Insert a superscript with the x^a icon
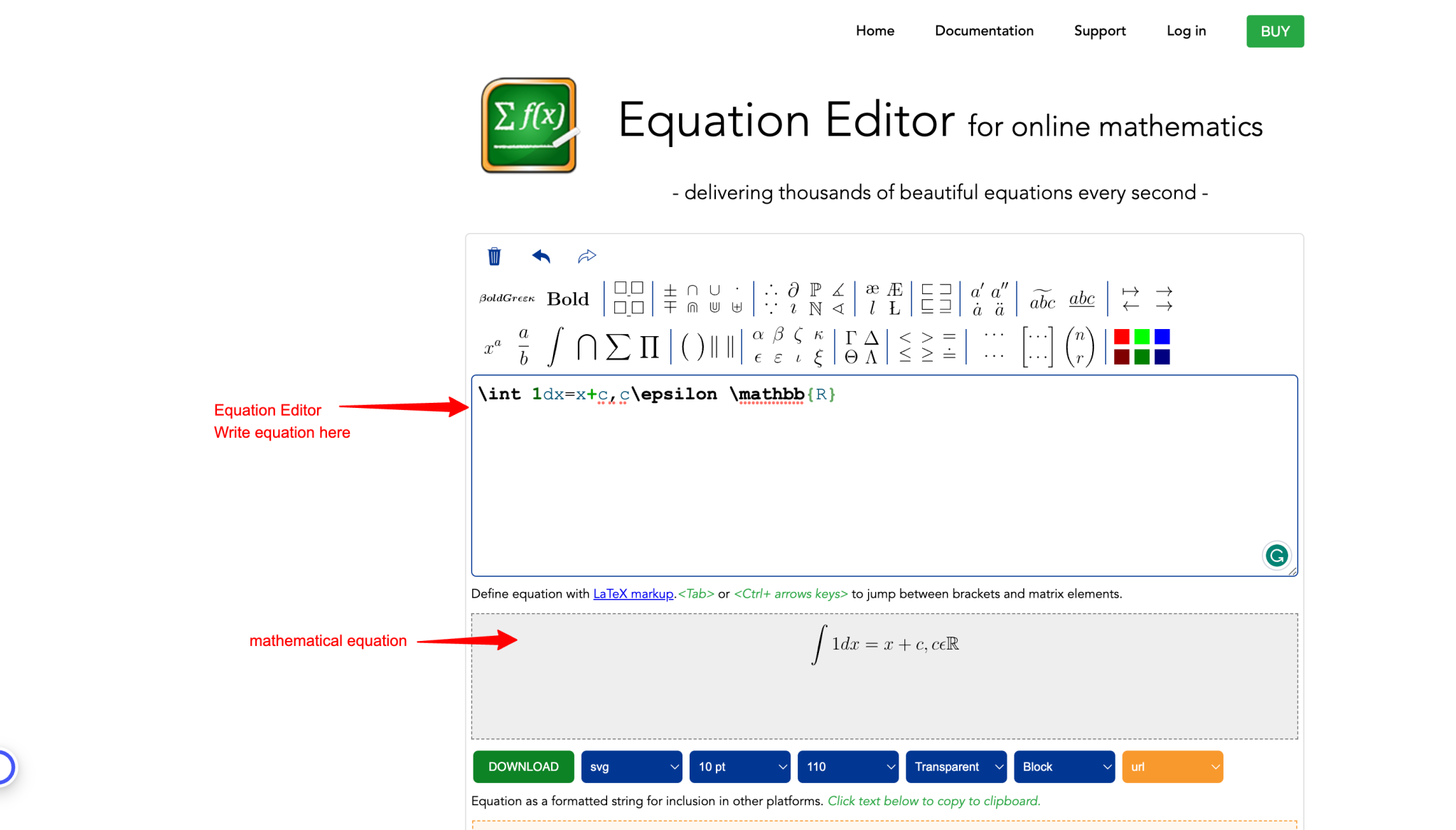The height and width of the screenshot is (830, 1456). (x=491, y=345)
